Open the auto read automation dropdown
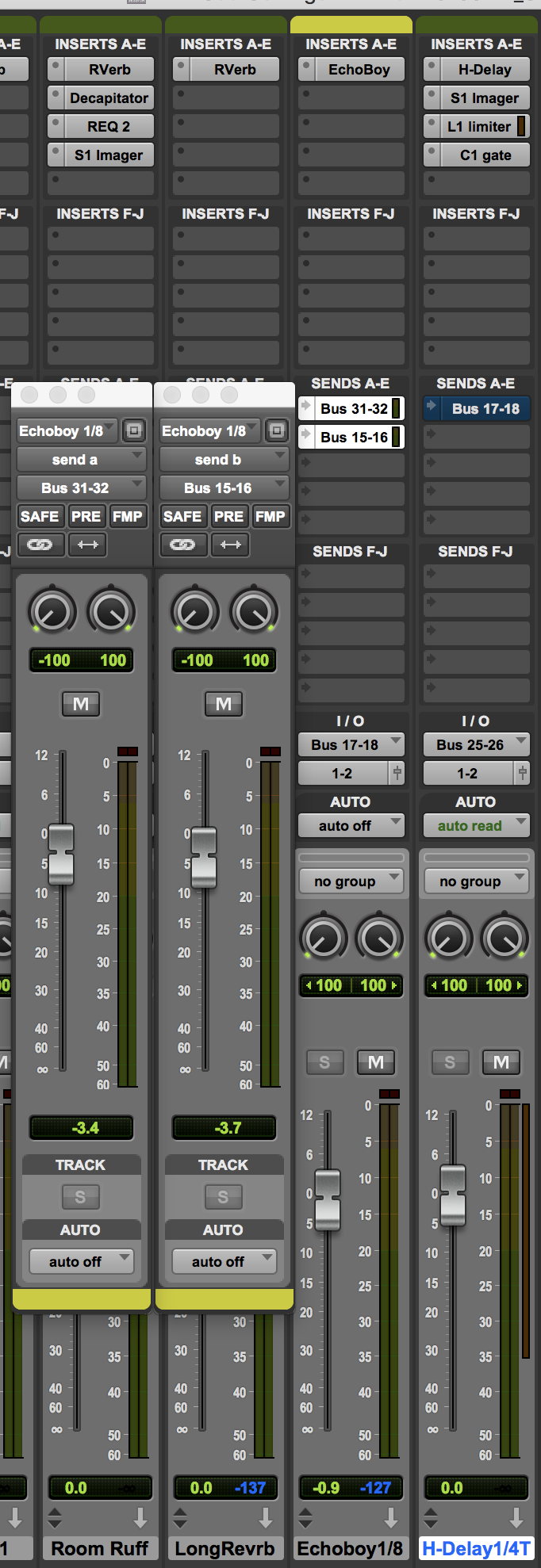541x1568 pixels. click(475, 825)
